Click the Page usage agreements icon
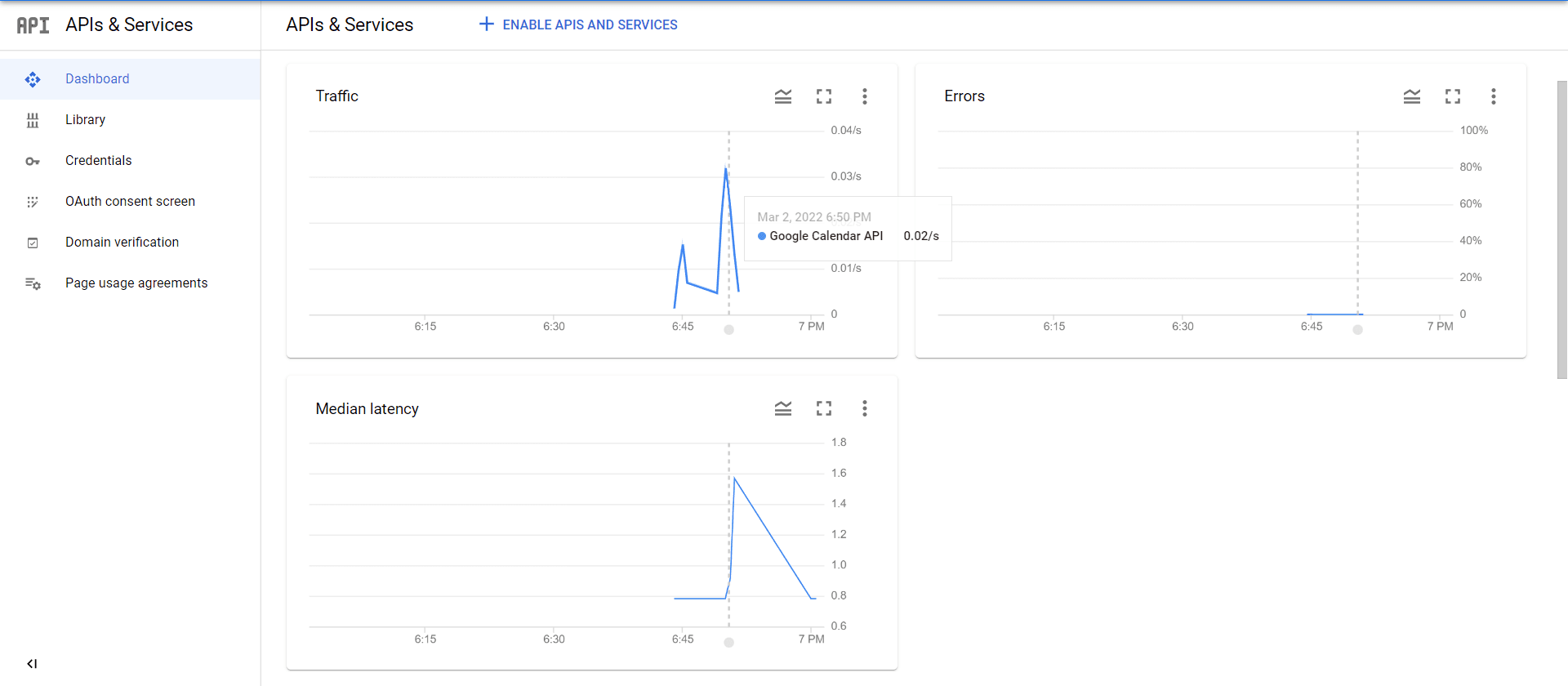 point(33,283)
